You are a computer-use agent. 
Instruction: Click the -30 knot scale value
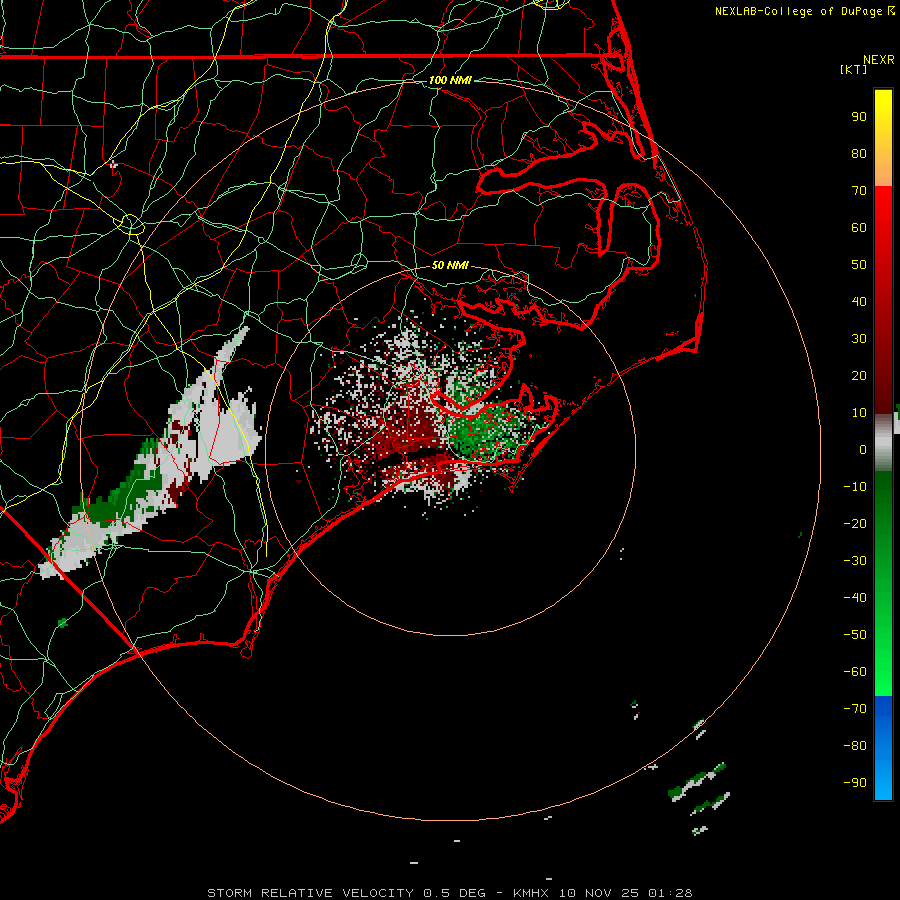pyautogui.click(x=855, y=561)
